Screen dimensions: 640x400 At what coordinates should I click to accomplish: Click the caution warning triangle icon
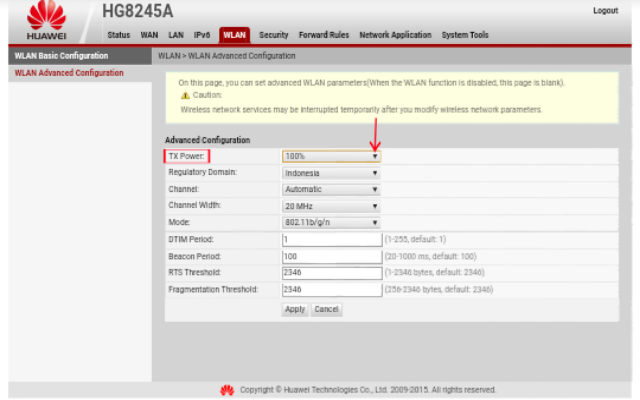tap(185, 96)
